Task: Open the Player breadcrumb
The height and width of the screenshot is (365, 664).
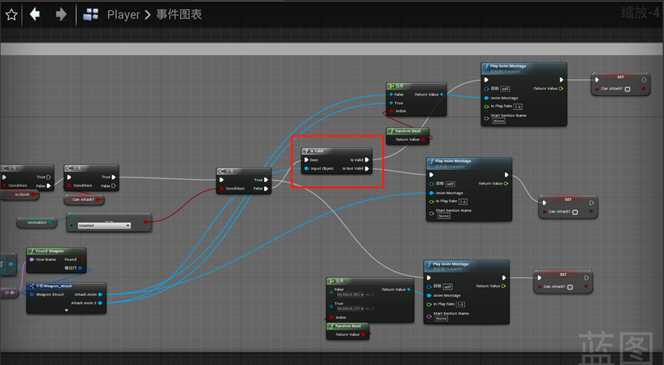Action: (x=123, y=15)
